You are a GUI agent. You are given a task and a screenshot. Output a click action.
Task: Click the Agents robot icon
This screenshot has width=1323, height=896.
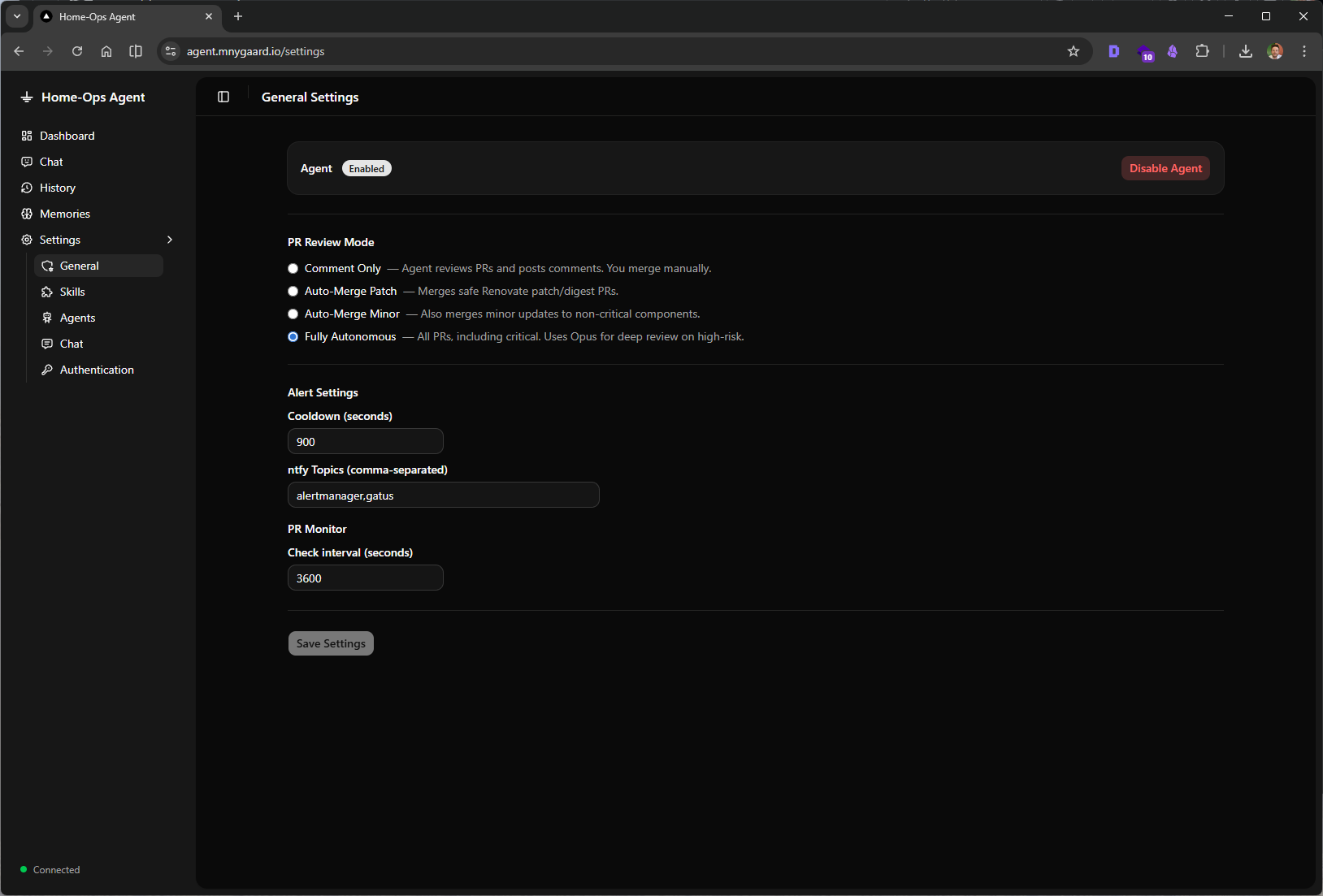coord(47,318)
